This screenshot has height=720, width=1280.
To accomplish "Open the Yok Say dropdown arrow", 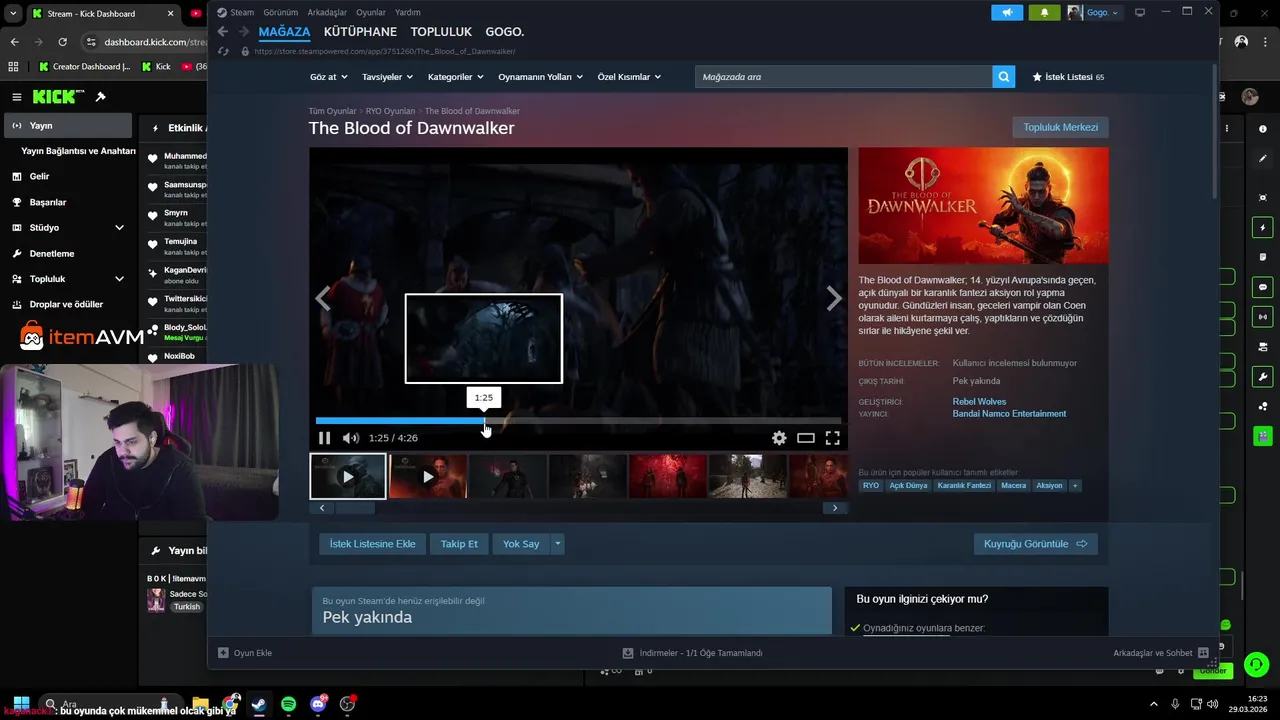I will click(x=558, y=544).
